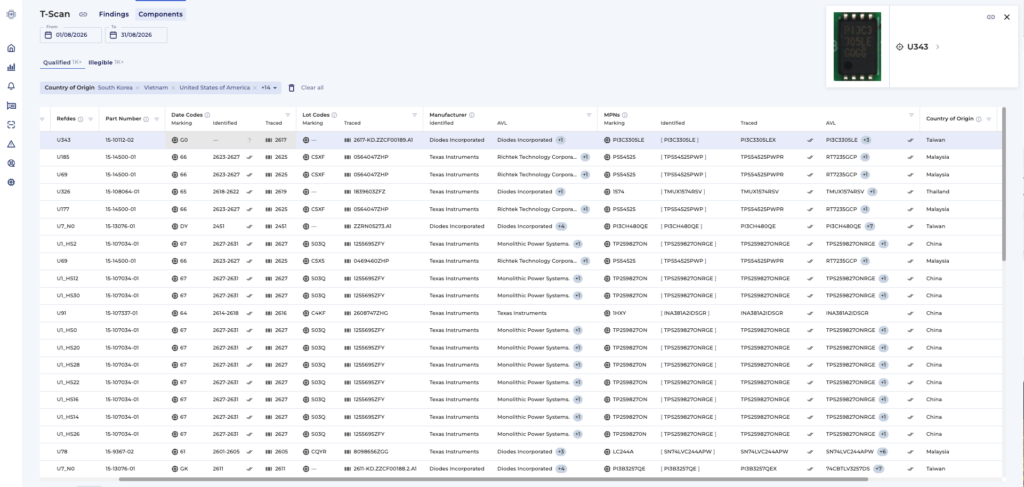Click the trash icon next to Clear all
Image resolution: width=1024 pixels, height=487 pixels.
(x=292, y=87)
